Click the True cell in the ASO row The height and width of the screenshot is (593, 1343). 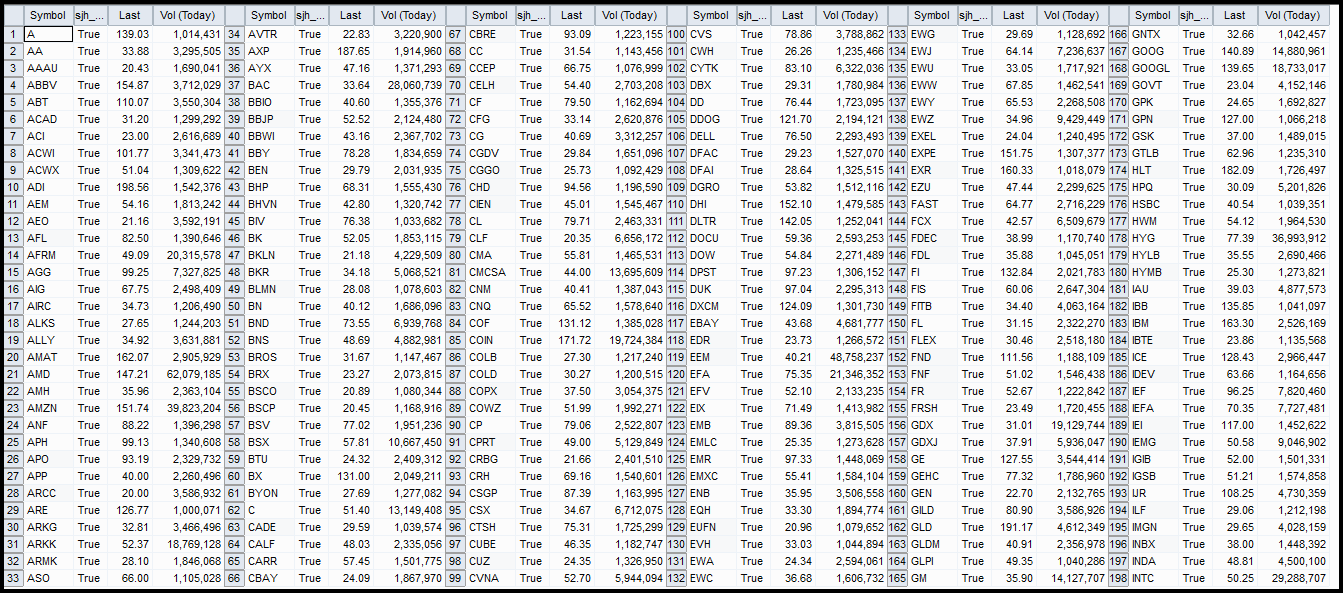point(89,578)
